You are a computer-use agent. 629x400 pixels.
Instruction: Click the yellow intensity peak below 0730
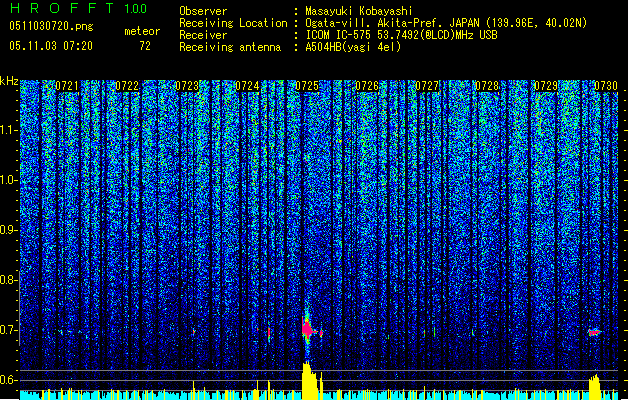pos(595,387)
